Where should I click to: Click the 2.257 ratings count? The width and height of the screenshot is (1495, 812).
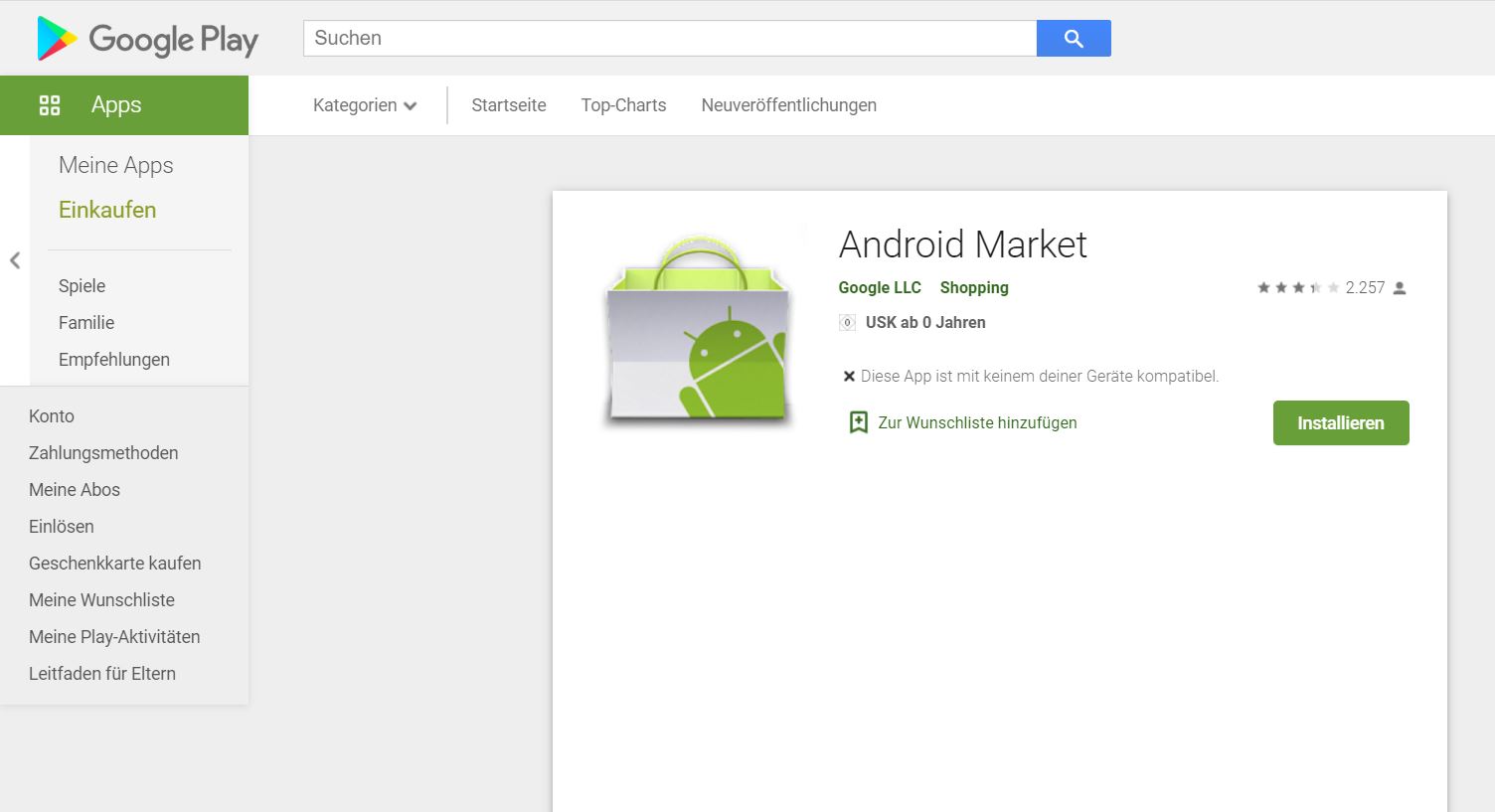click(1365, 287)
